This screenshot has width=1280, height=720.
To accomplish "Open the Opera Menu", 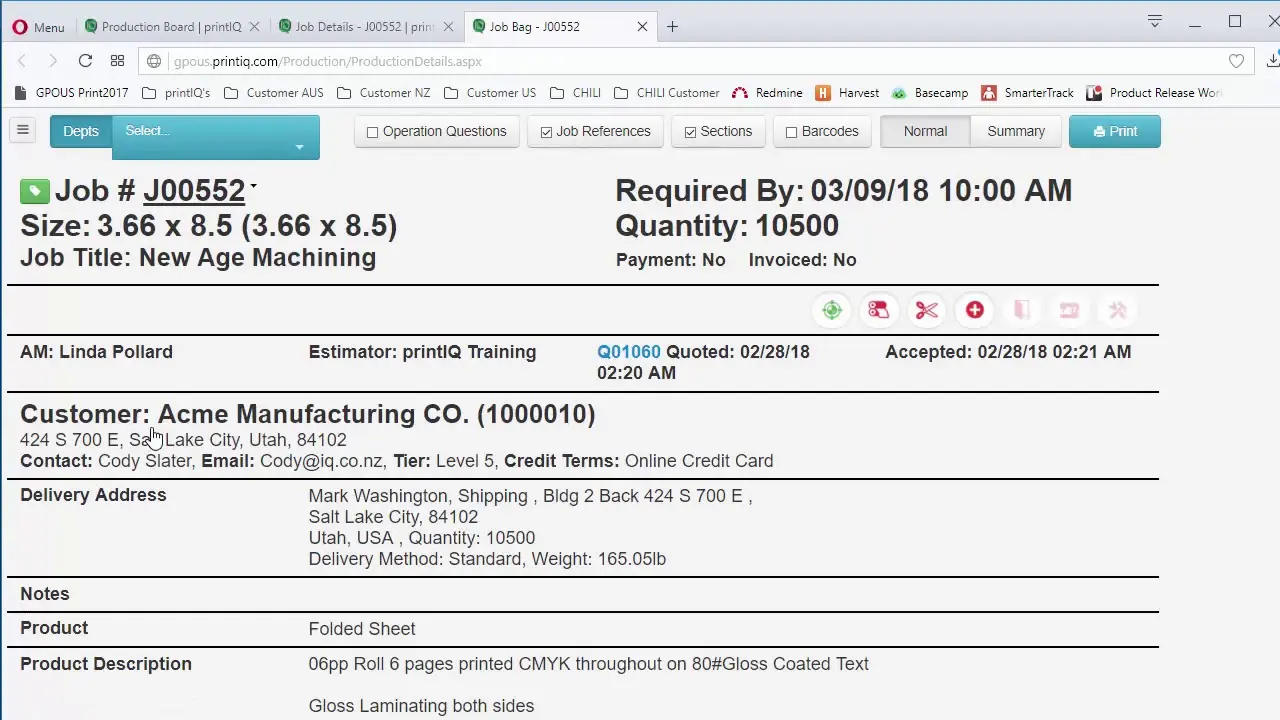I will coord(38,27).
